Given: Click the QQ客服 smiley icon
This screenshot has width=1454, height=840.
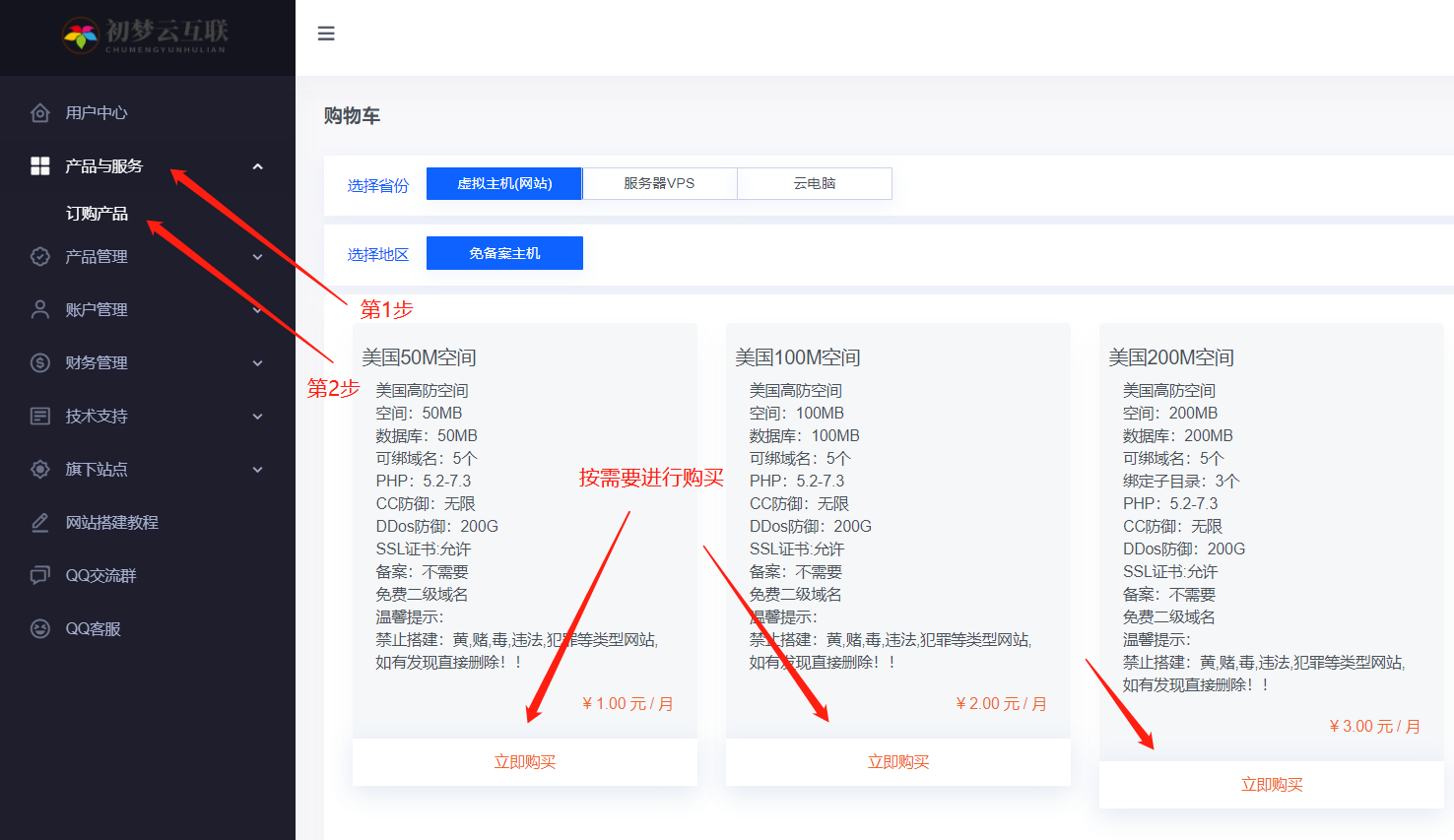Looking at the screenshot, I should point(39,628).
